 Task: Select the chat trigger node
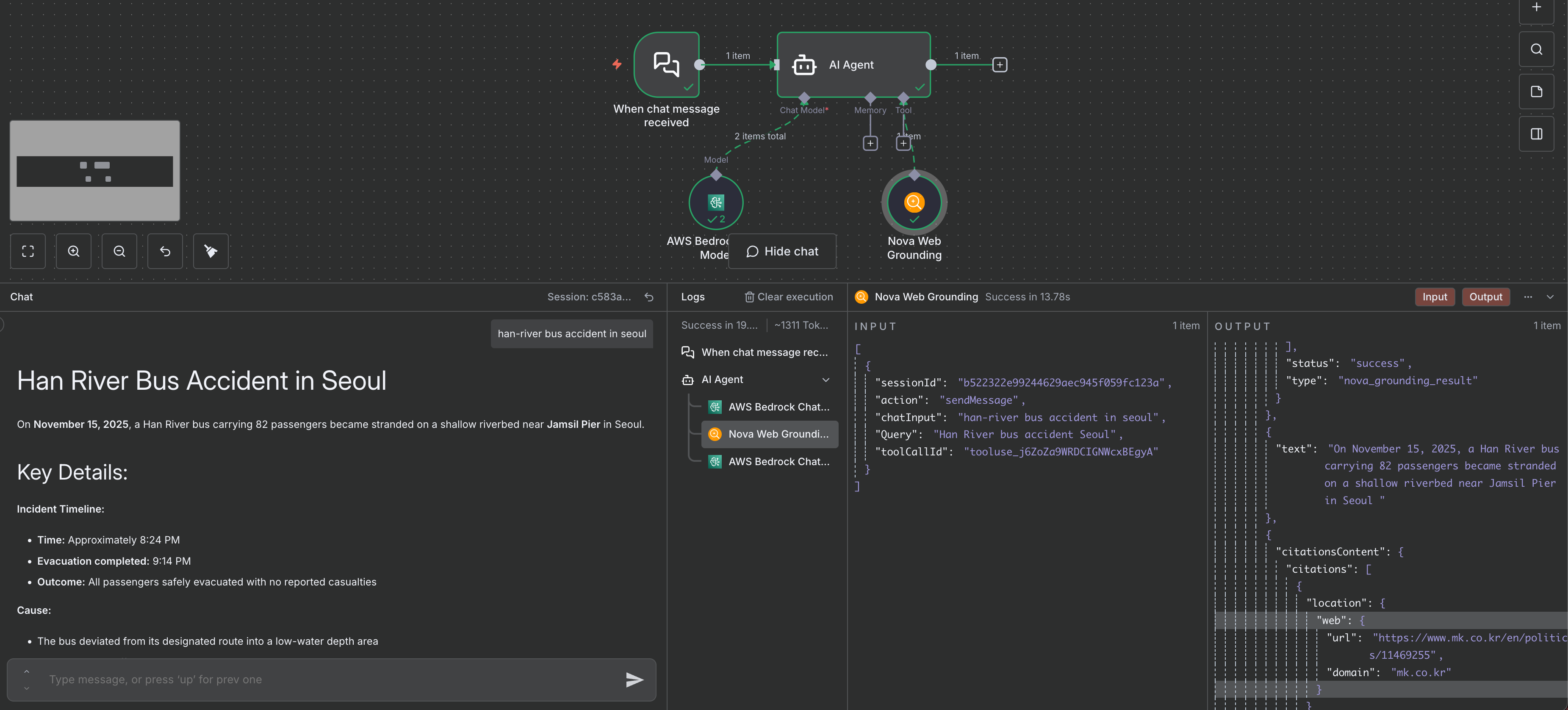(667, 64)
